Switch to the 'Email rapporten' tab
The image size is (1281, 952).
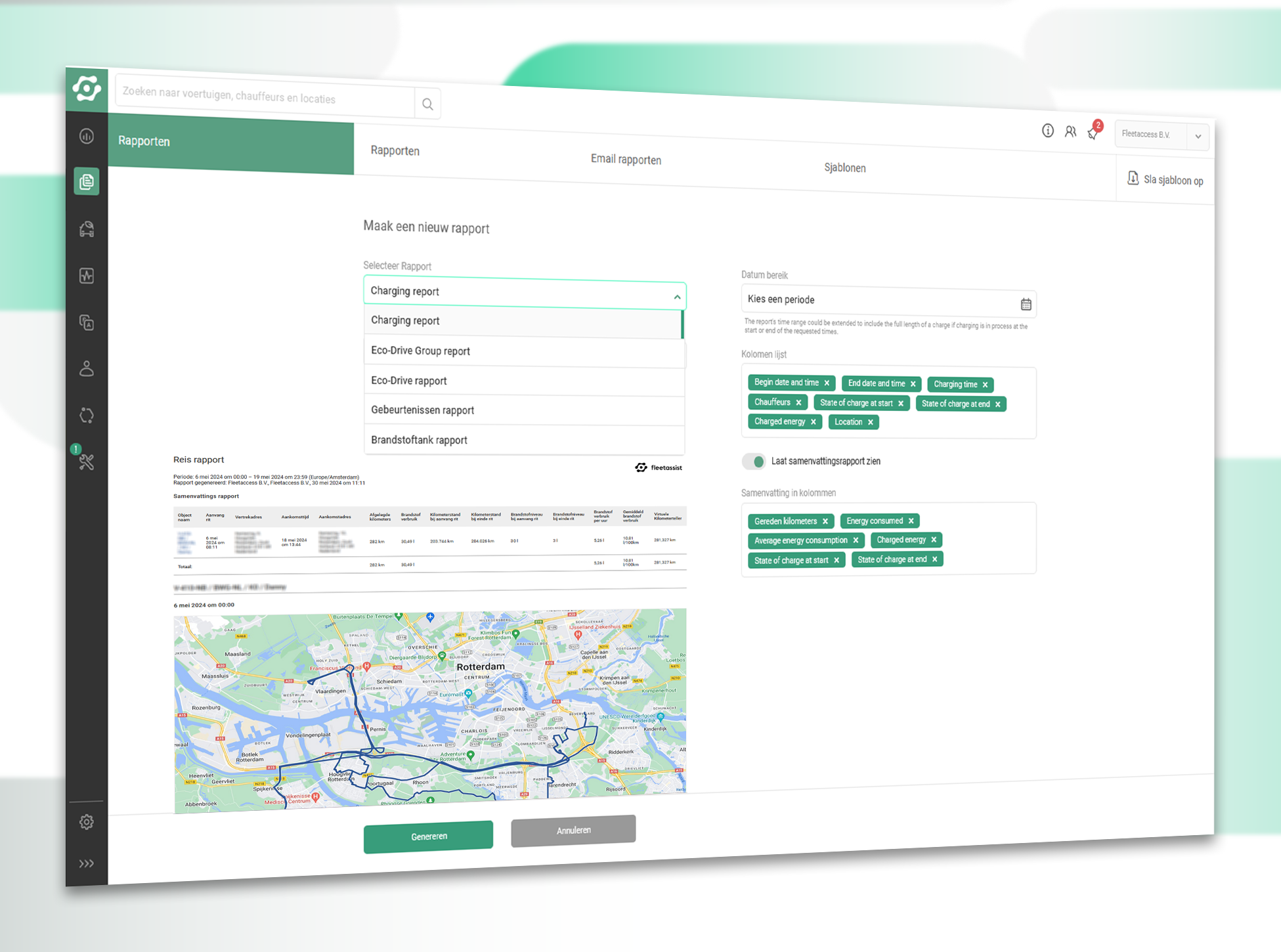(x=625, y=160)
